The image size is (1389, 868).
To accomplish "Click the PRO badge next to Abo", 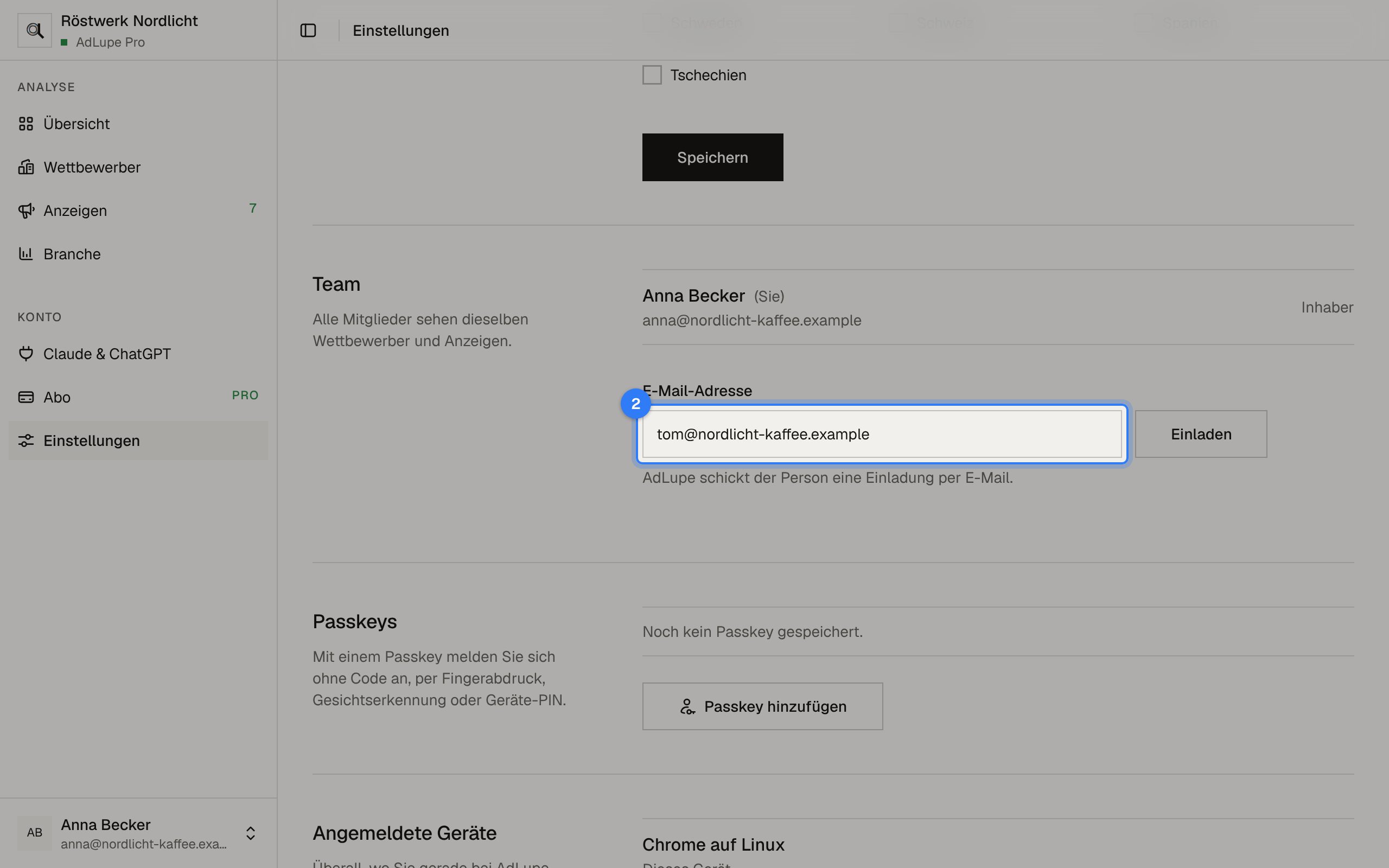I will point(245,395).
